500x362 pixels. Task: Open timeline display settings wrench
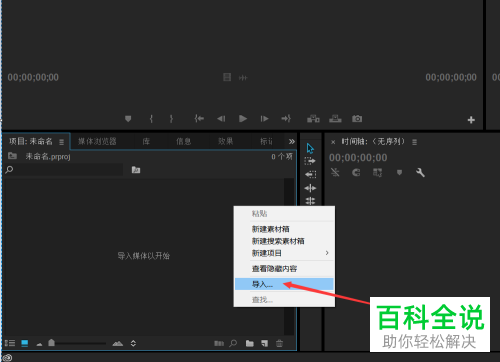[420, 172]
